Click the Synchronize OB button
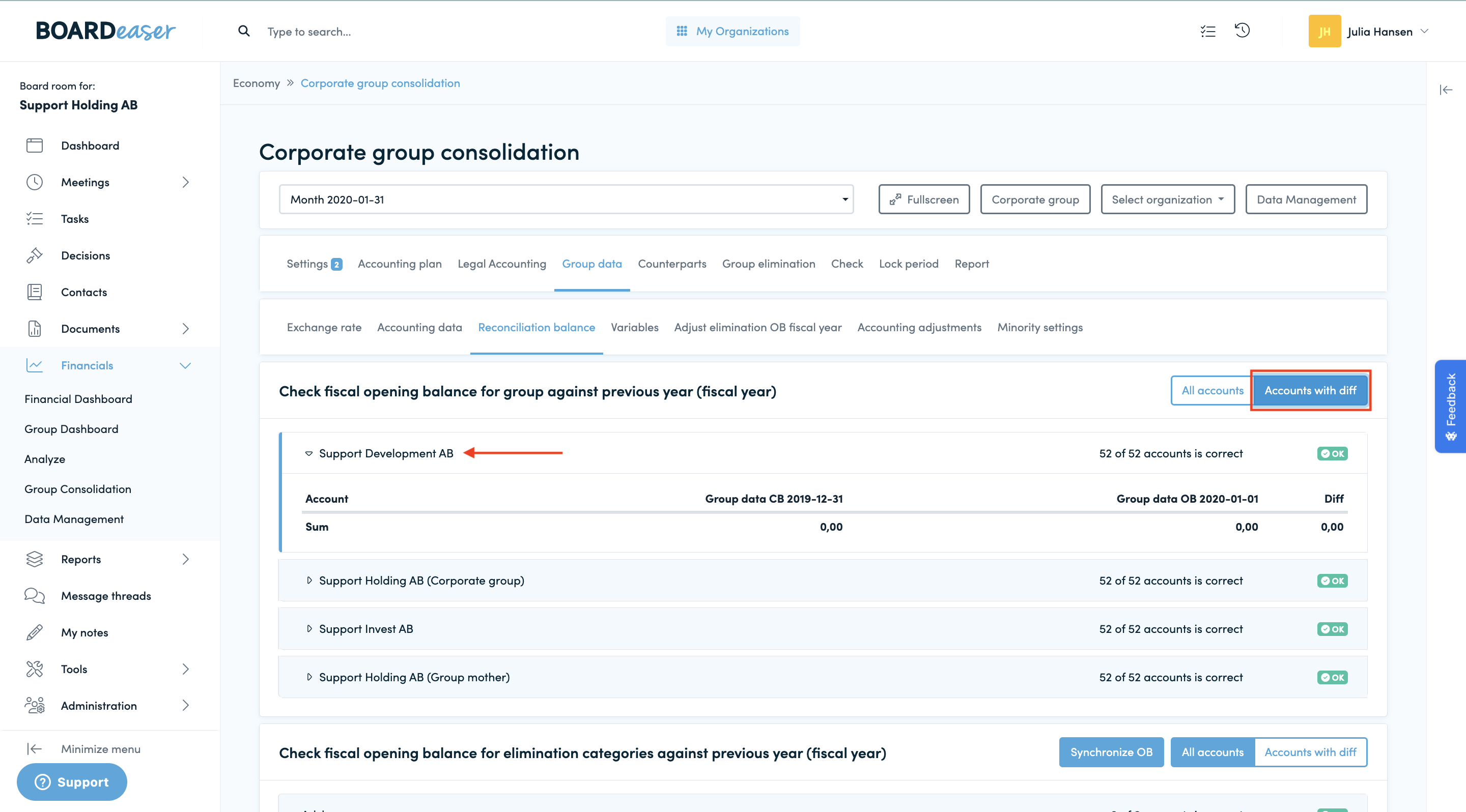This screenshot has height=812, width=1466. coord(1111,752)
